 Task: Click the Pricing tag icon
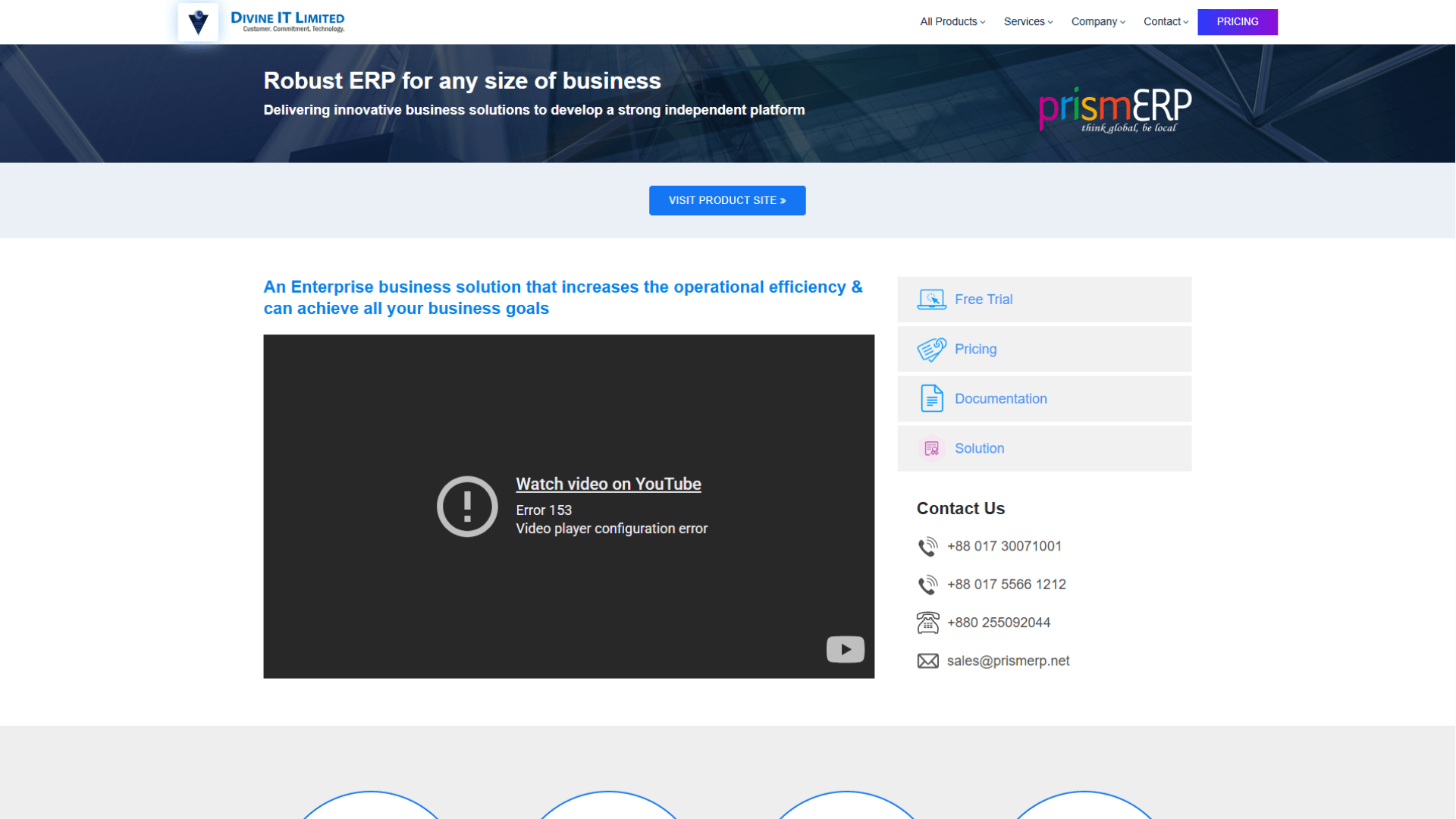coord(931,349)
